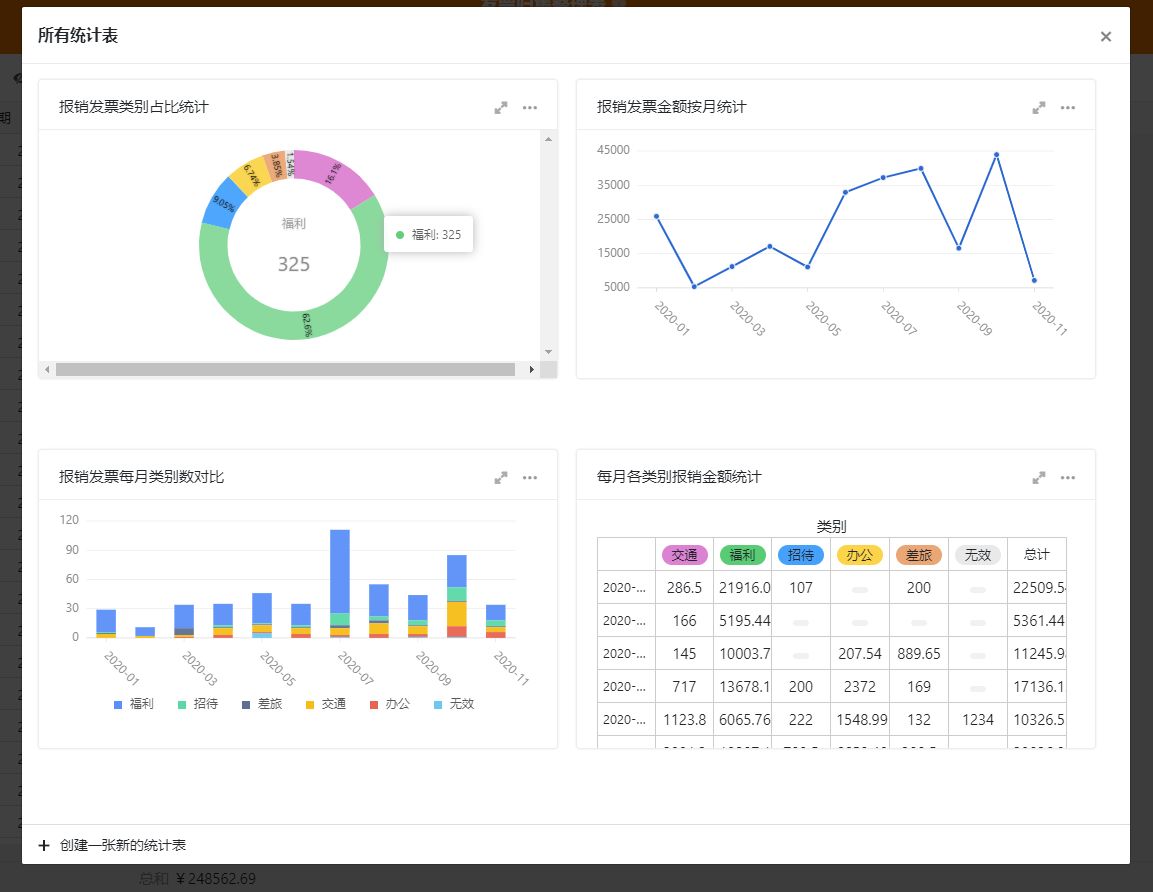Toggle 办公 series in bar chart legend
This screenshot has width=1153, height=892.
click(x=390, y=704)
